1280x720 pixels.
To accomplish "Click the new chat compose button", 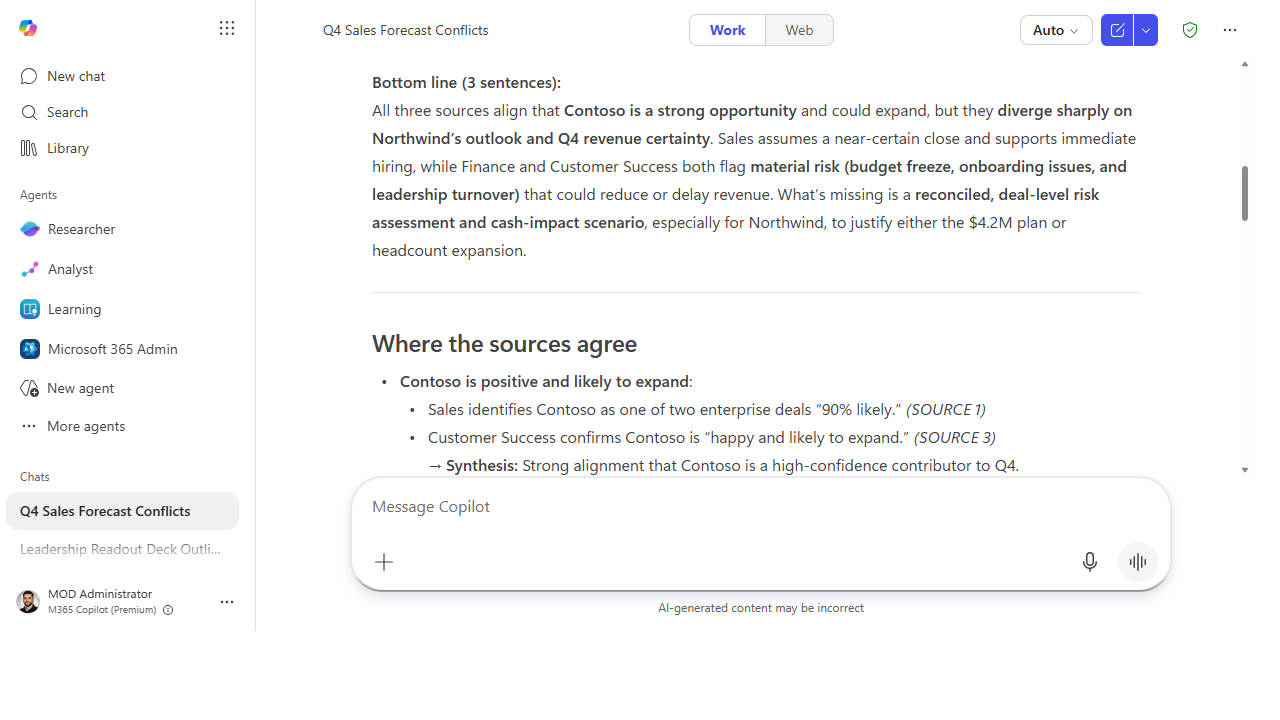I will tap(1117, 30).
